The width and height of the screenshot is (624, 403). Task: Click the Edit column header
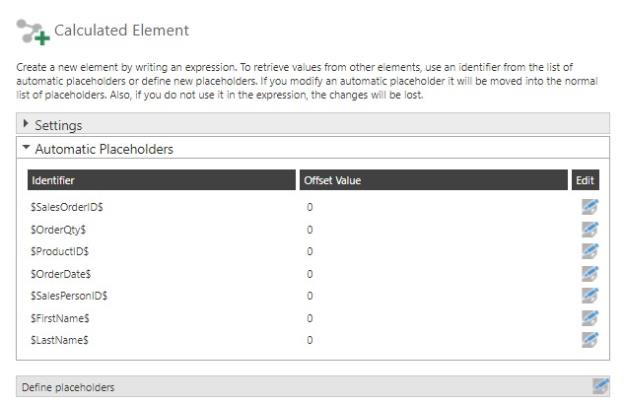coord(585,180)
